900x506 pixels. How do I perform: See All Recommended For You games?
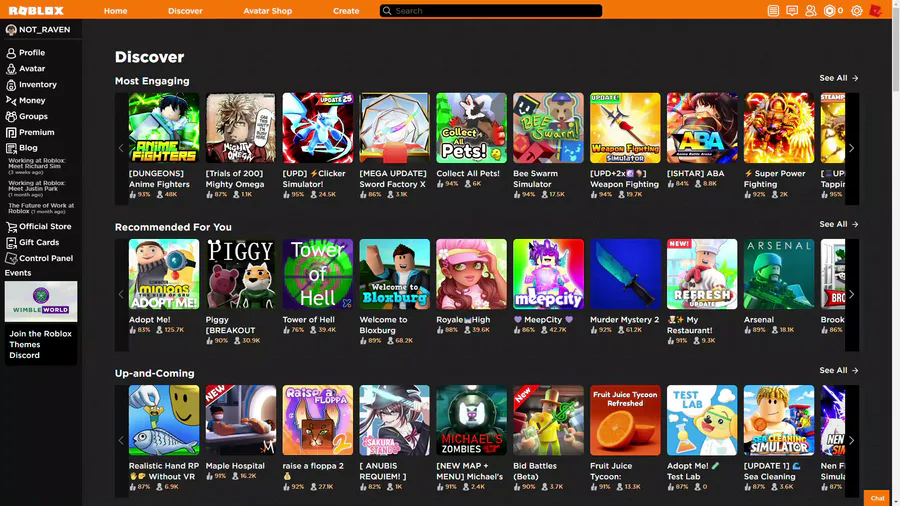tap(839, 224)
